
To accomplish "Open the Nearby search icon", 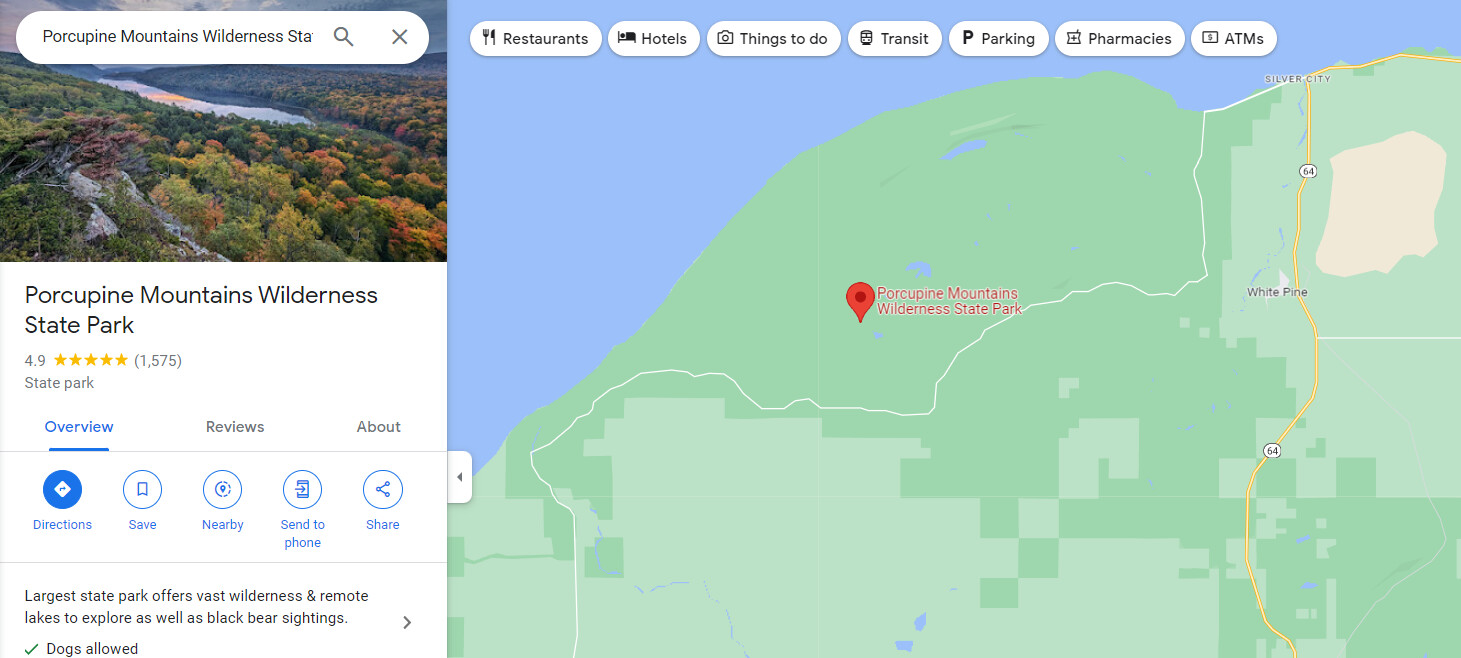I will [222, 490].
